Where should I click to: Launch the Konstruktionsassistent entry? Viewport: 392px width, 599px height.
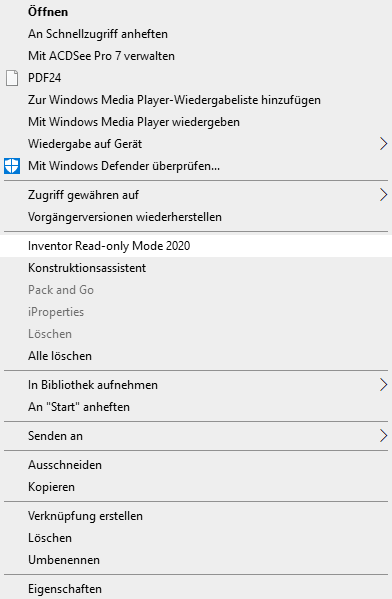tap(196, 268)
